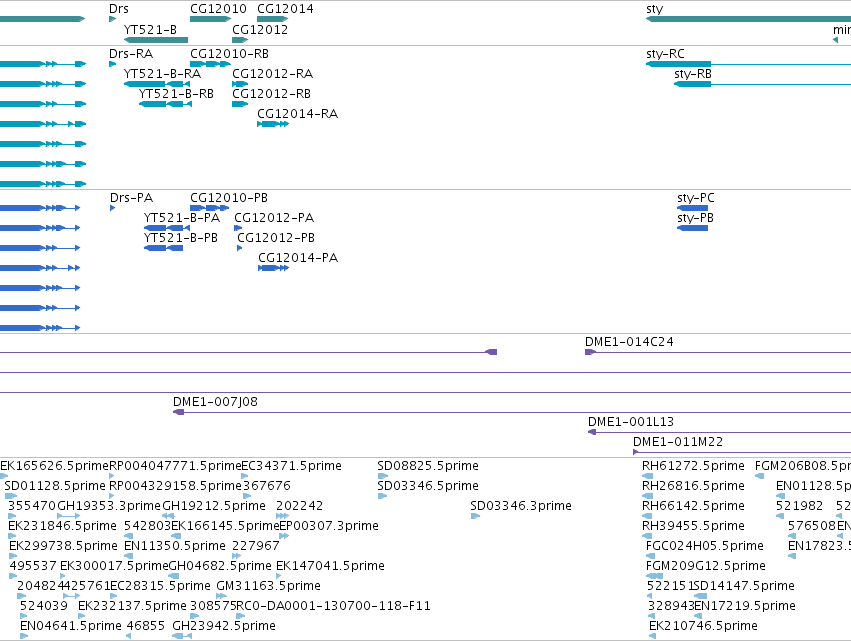
Task: Select the CG12012-PA protein label
Action: click(274, 218)
